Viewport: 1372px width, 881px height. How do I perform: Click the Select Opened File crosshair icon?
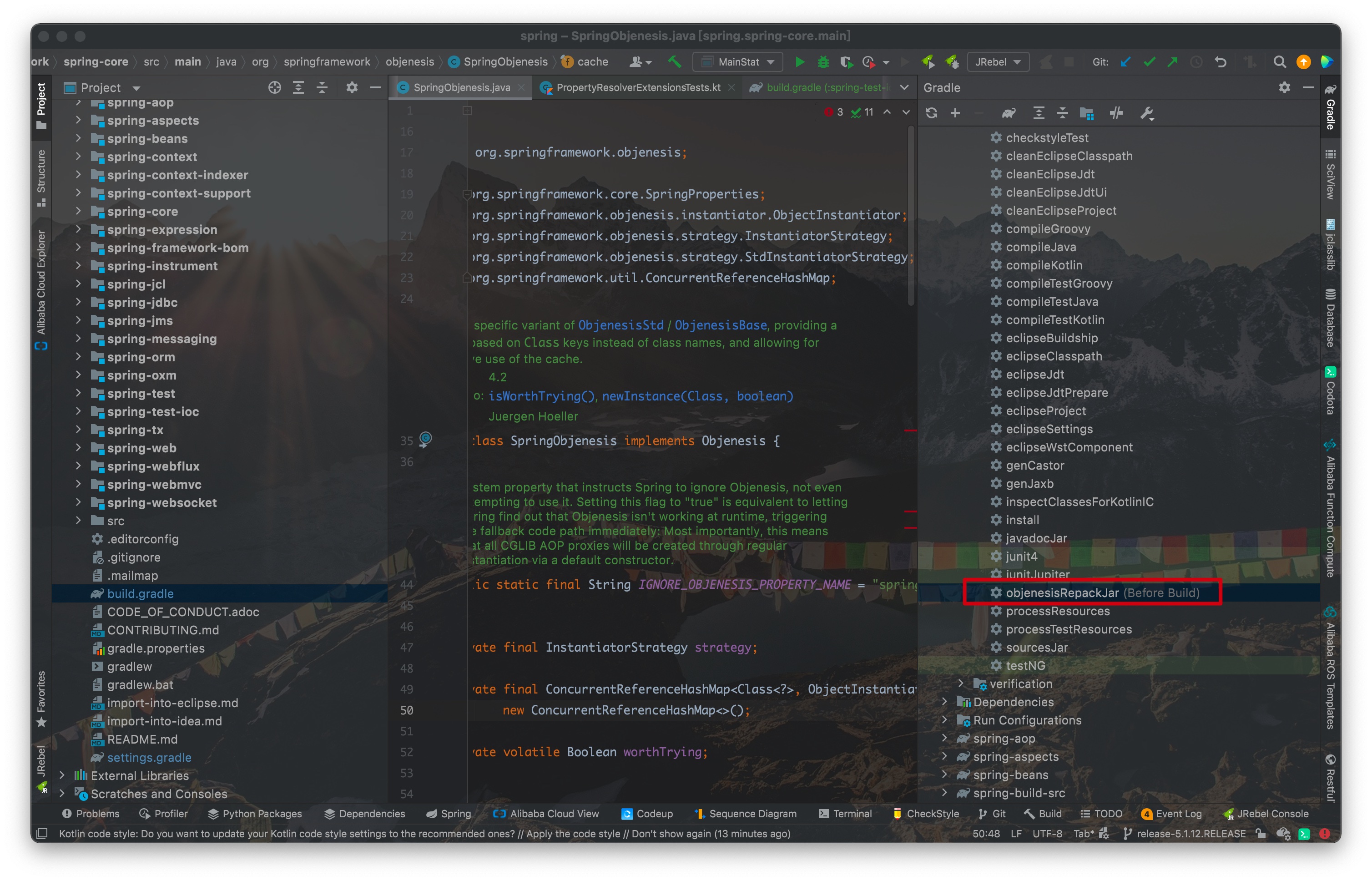click(x=274, y=87)
